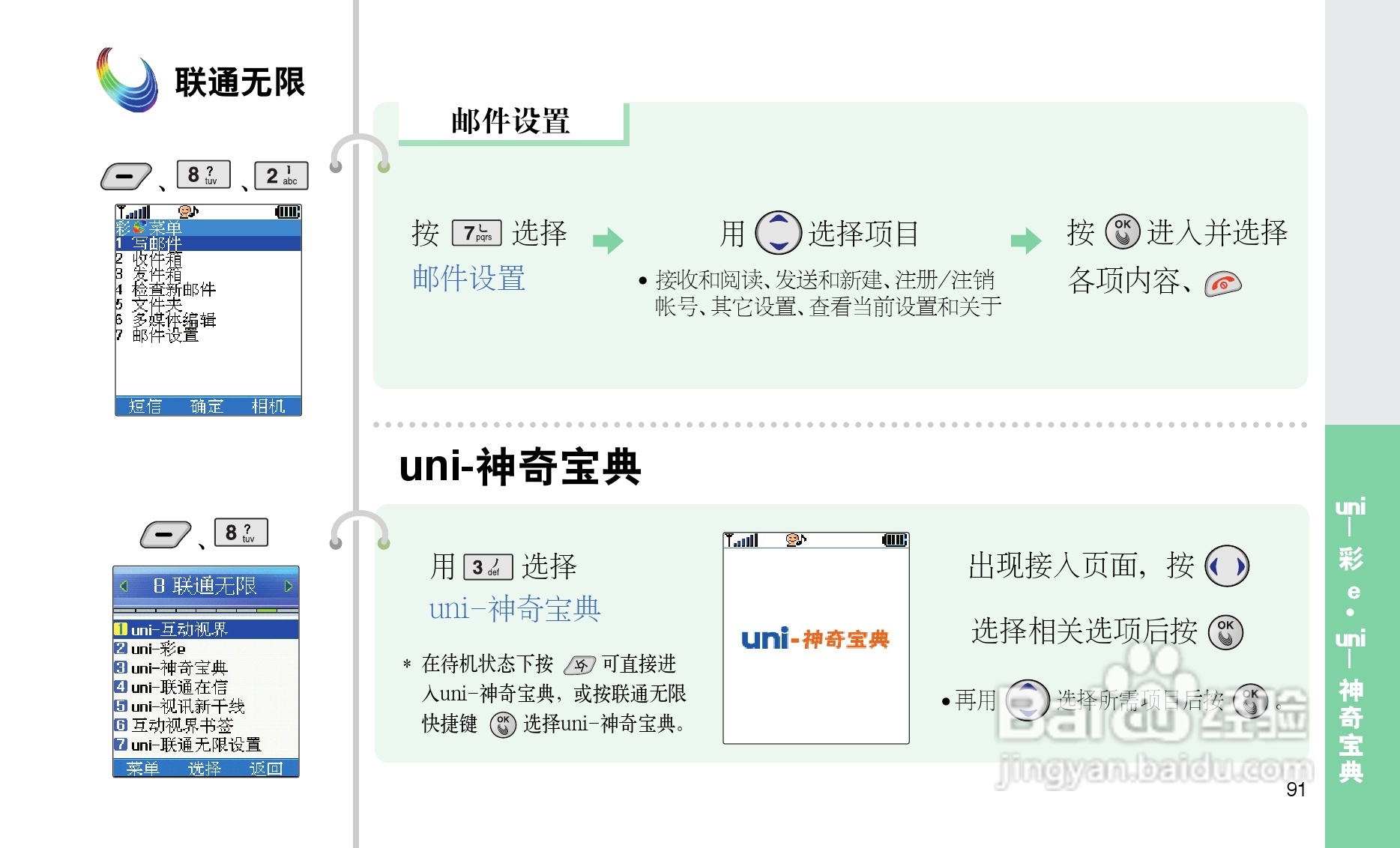Click the OK key icon after 快捷键
This screenshot has height=848, width=1400.
(x=503, y=724)
